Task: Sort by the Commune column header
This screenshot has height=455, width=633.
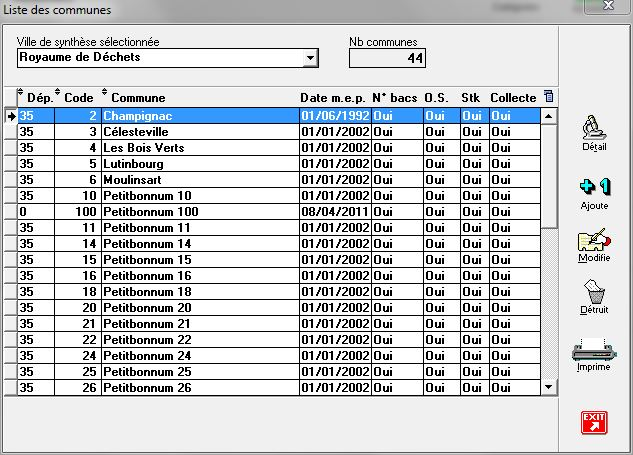Action: (138, 98)
